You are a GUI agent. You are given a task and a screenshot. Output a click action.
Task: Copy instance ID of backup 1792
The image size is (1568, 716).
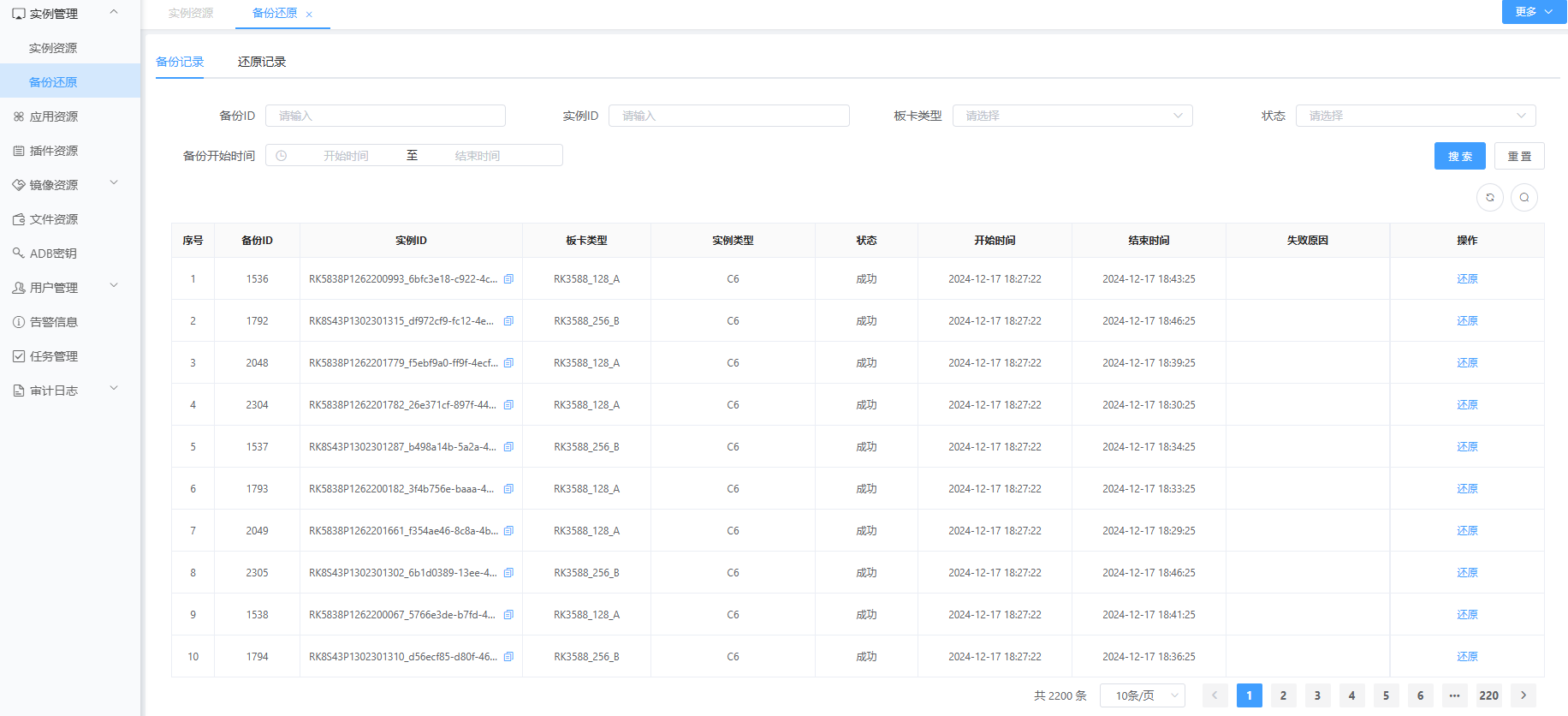pos(508,321)
